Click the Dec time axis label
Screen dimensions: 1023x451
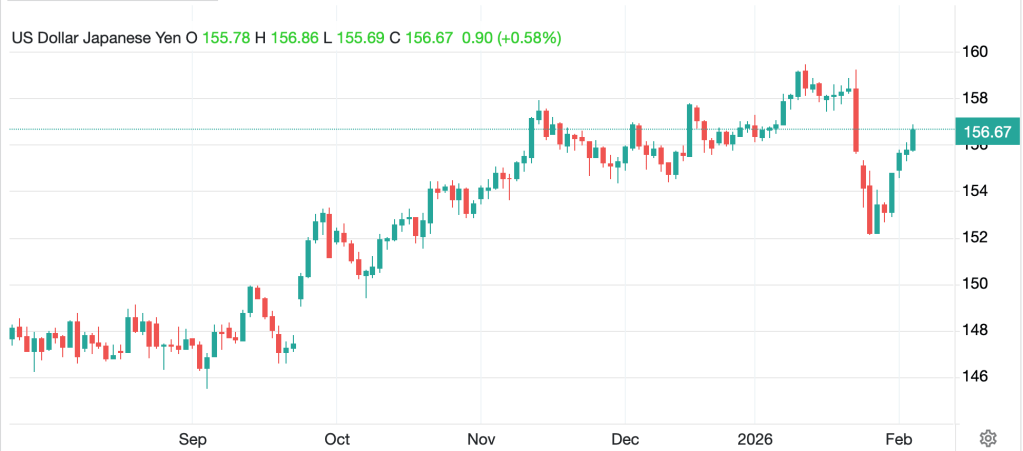[625, 438]
